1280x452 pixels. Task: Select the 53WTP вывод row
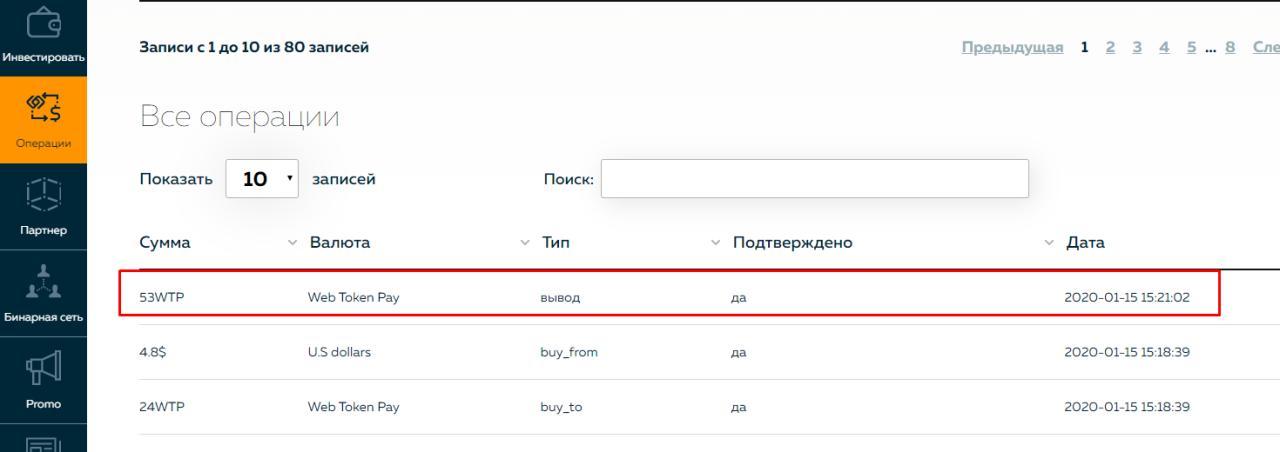click(669, 297)
